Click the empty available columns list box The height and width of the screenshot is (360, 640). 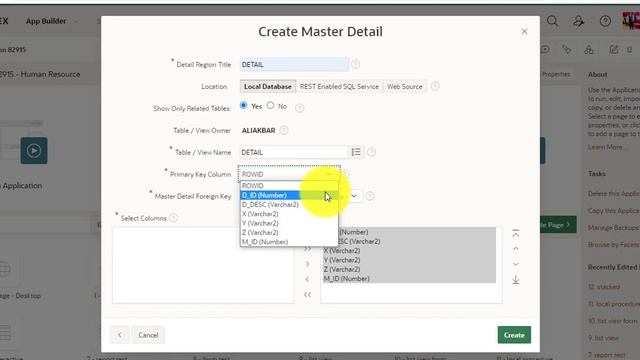coord(203,265)
